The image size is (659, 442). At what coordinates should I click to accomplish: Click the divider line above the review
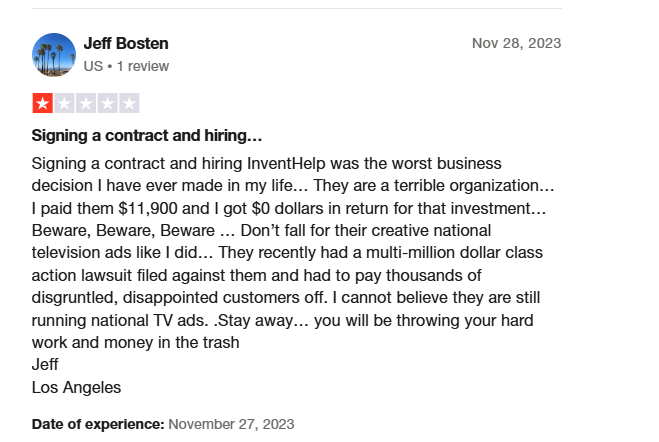click(x=297, y=8)
